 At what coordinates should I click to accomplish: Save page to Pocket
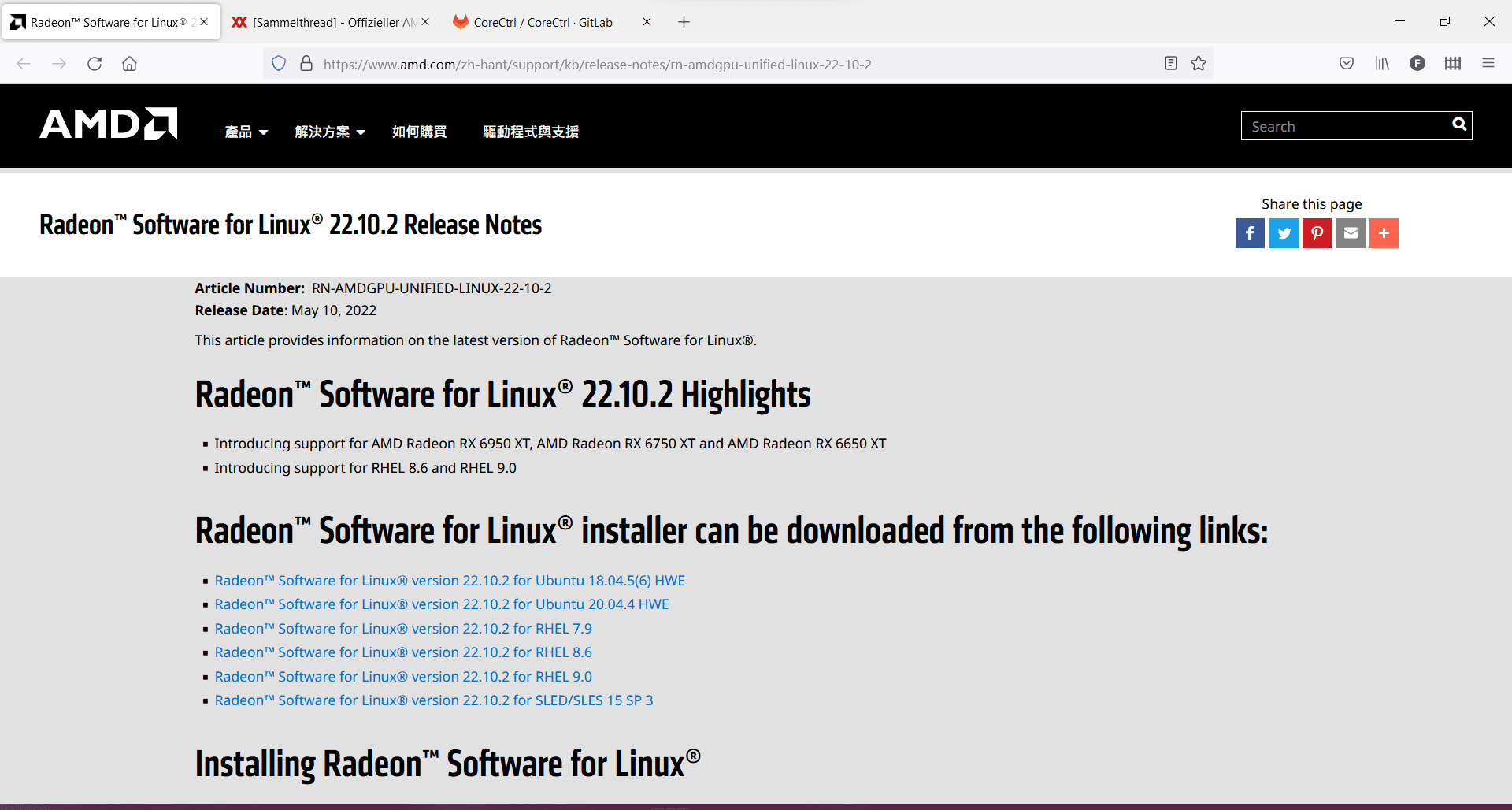[x=1347, y=64]
